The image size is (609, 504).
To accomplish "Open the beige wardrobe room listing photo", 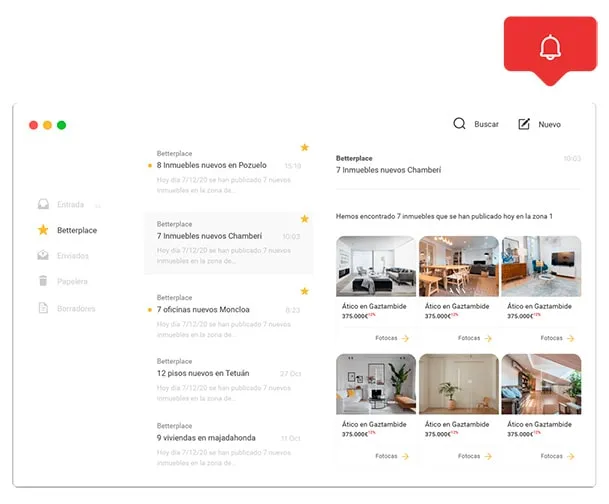I will pyautogui.click(x=459, y=384).
